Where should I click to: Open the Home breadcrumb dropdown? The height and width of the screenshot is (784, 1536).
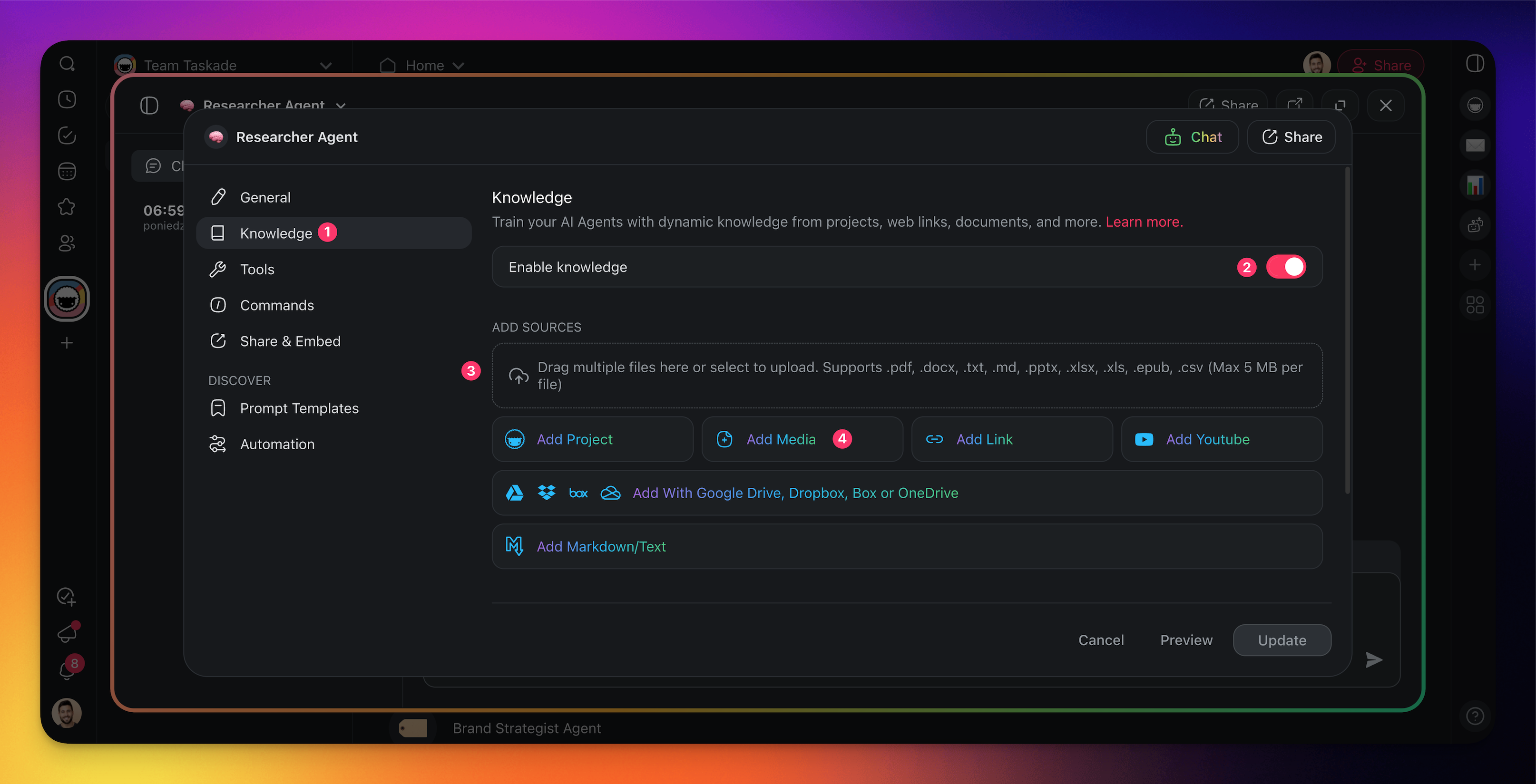point(458,66)
